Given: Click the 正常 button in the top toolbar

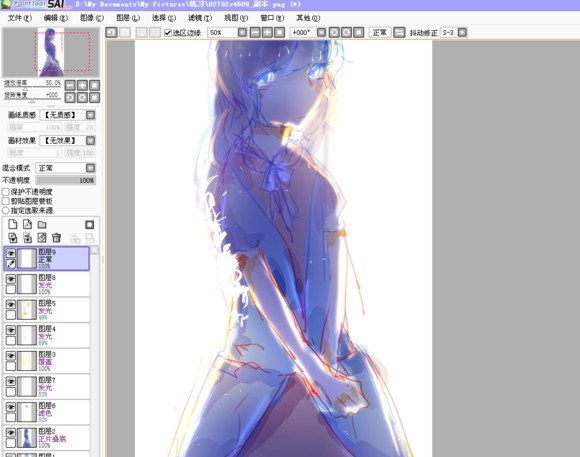Looking at the screenshot, I should [380, 33].
